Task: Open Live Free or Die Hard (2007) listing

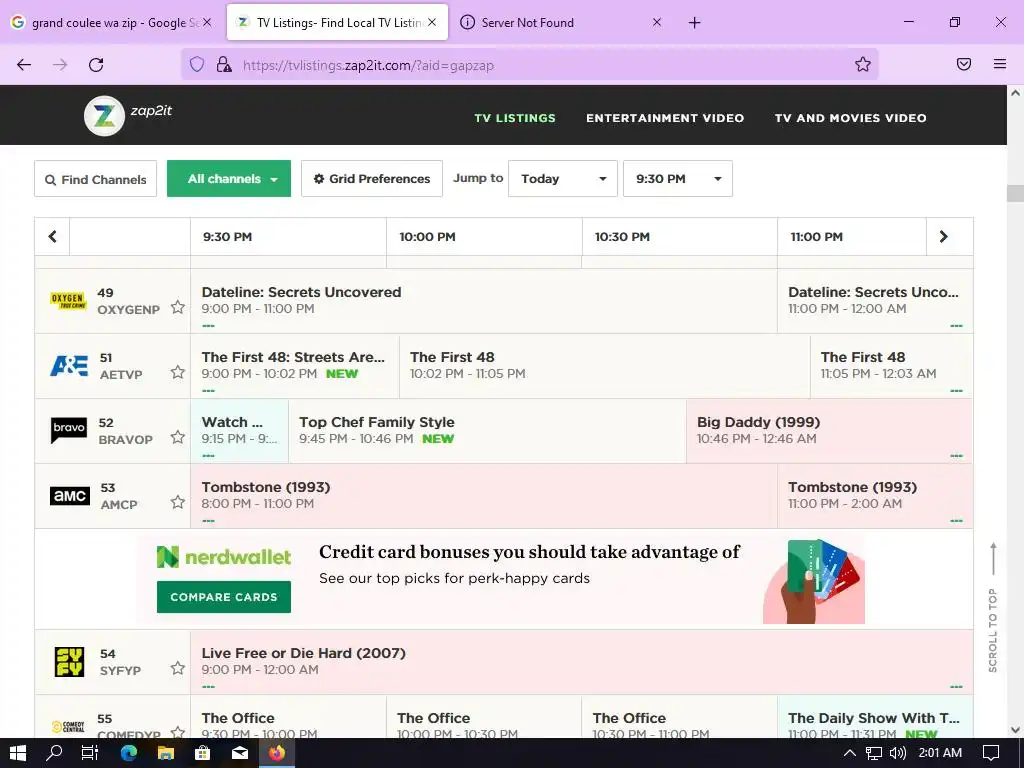Action: coord(581,662)
